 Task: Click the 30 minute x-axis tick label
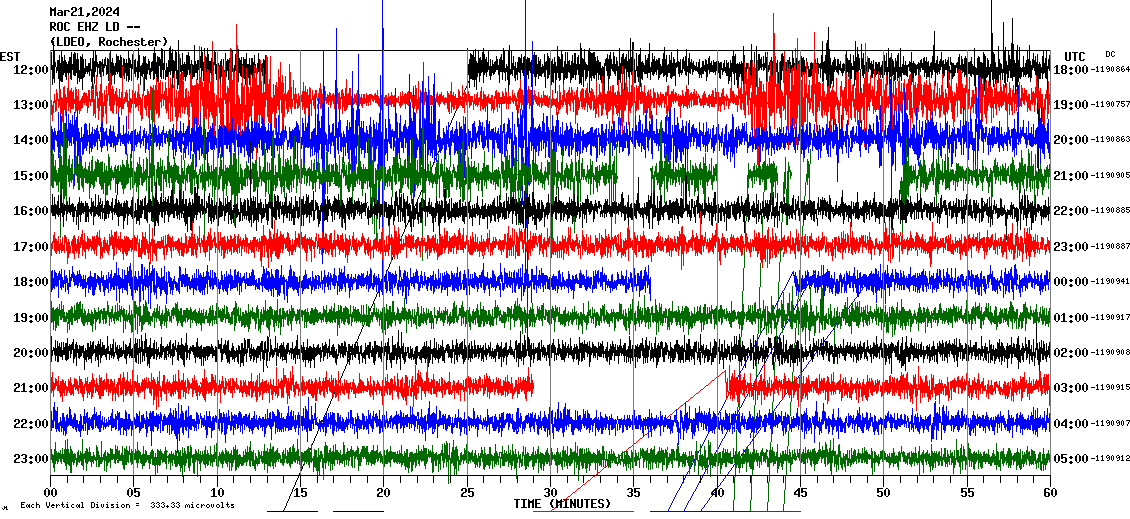coord(550,492)
